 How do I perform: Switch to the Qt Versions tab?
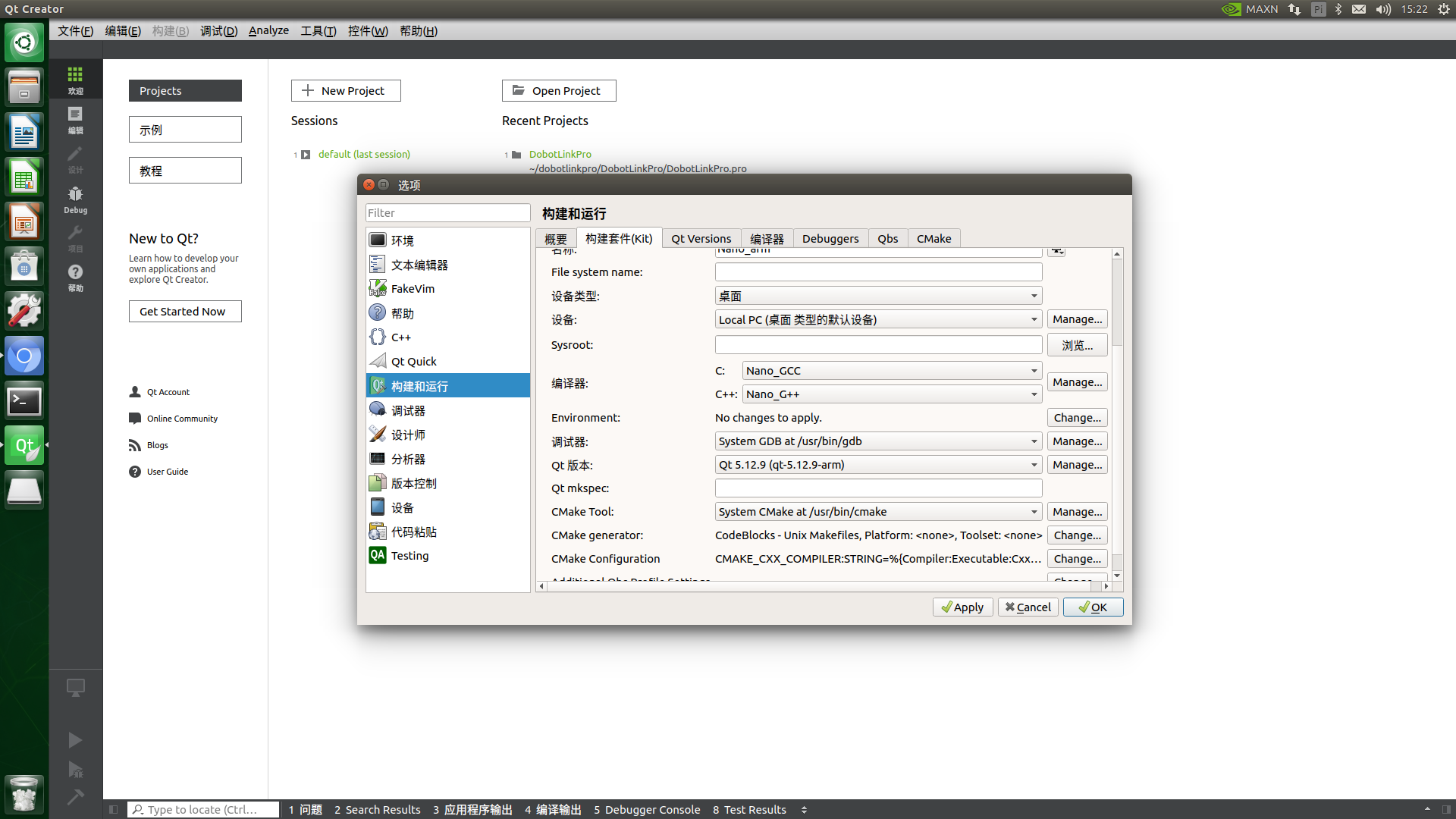click(701, 239)
